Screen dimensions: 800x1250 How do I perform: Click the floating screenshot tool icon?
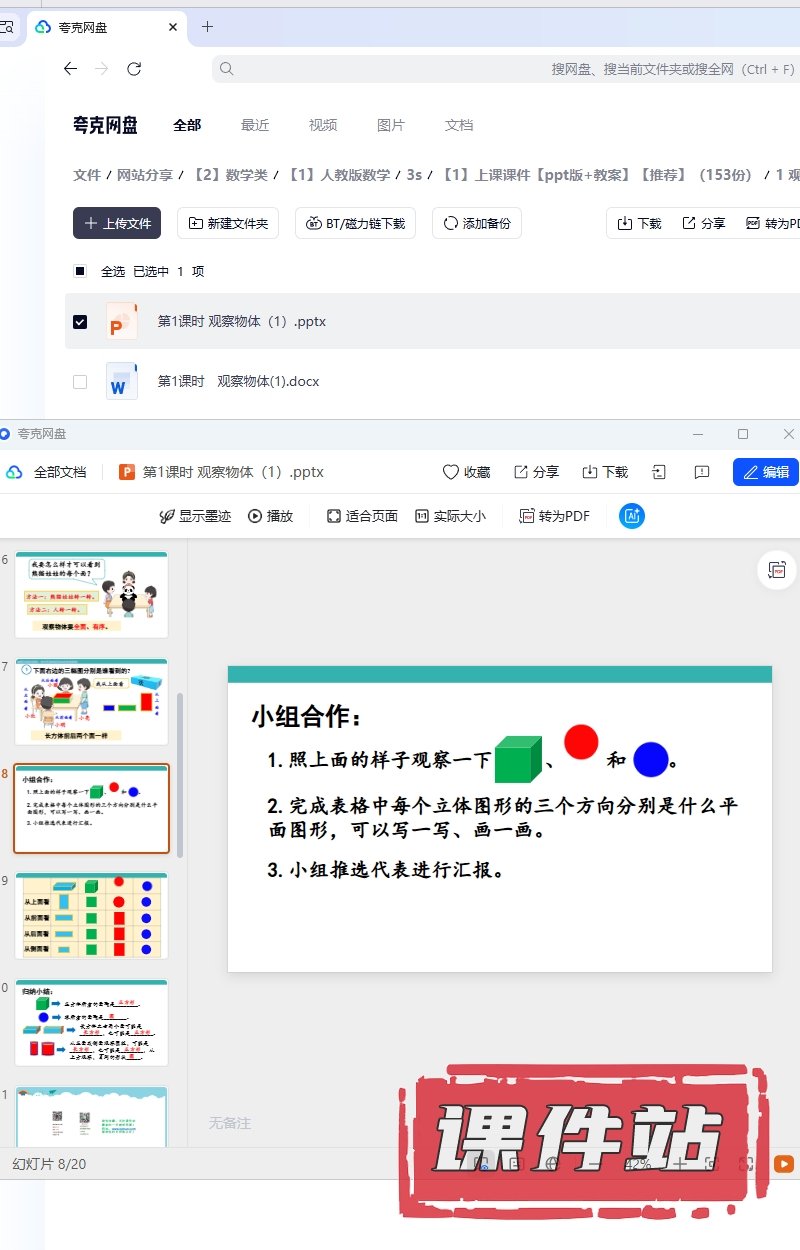(777, 570)
